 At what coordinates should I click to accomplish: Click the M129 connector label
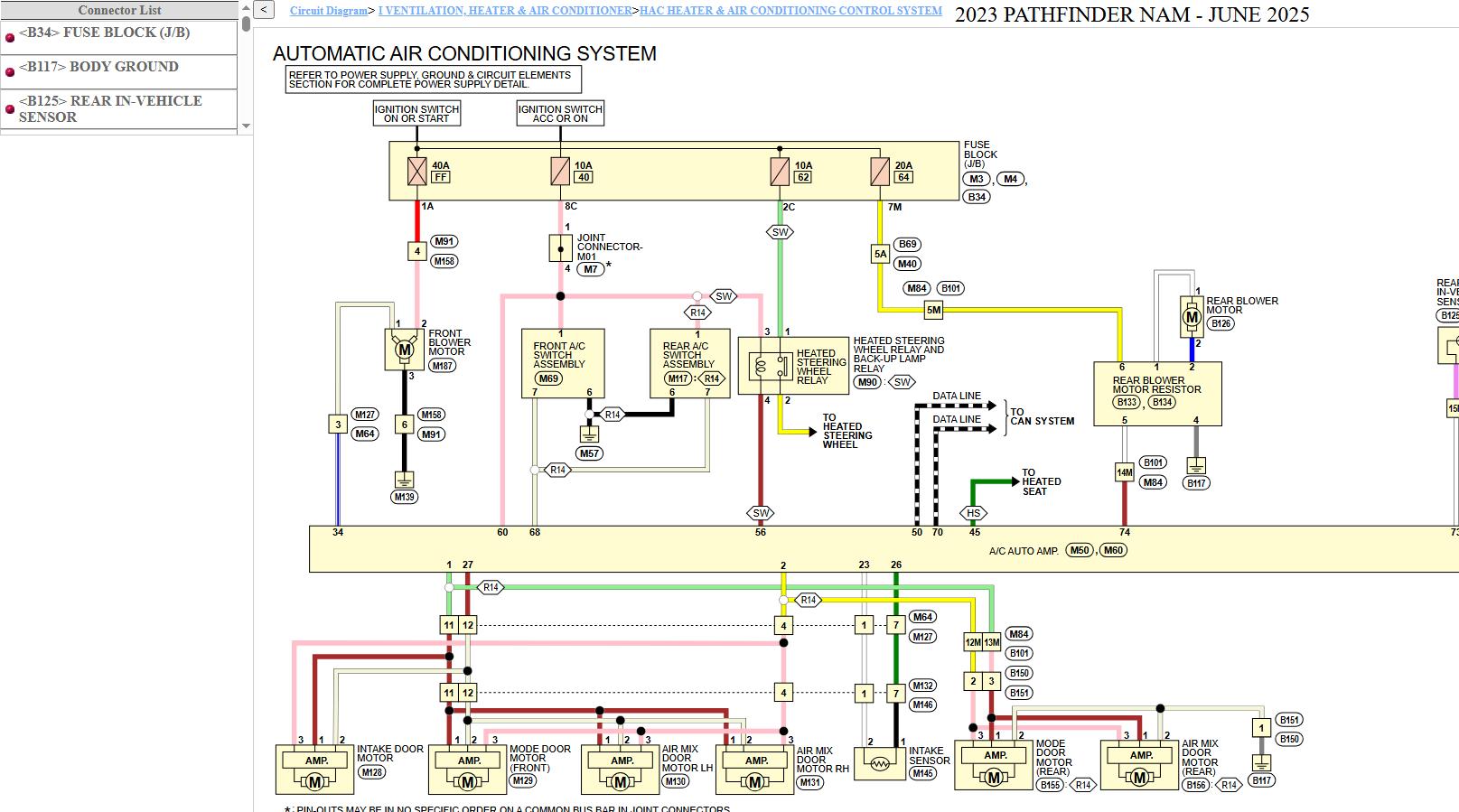pyautogui.click(x=523, y=780)
